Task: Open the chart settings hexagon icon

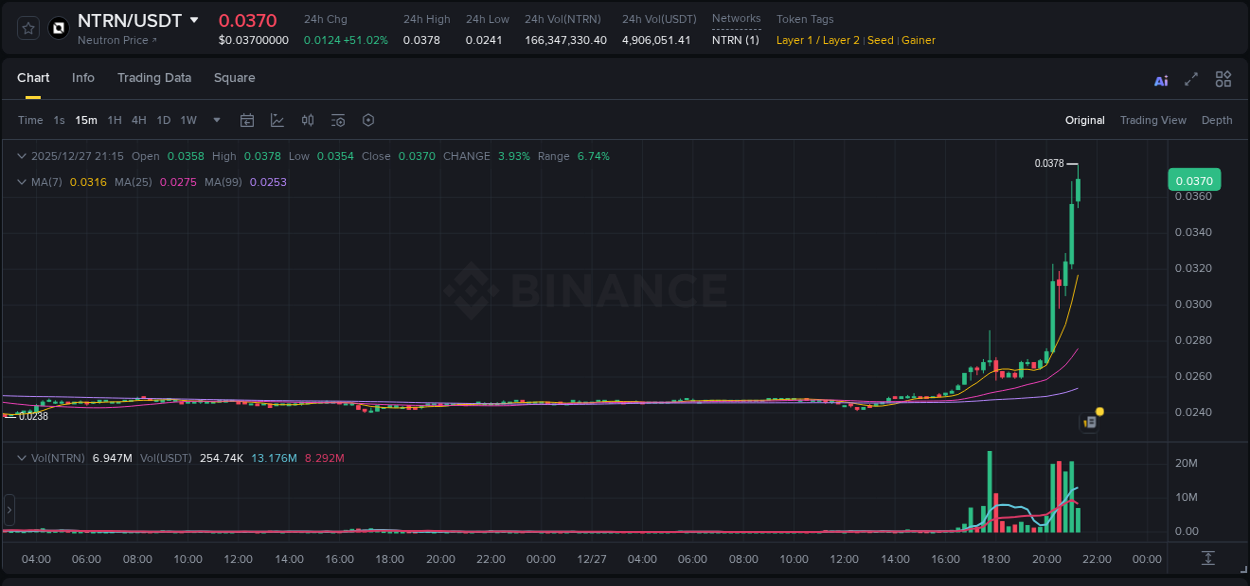Action: [x=368, y=120]
